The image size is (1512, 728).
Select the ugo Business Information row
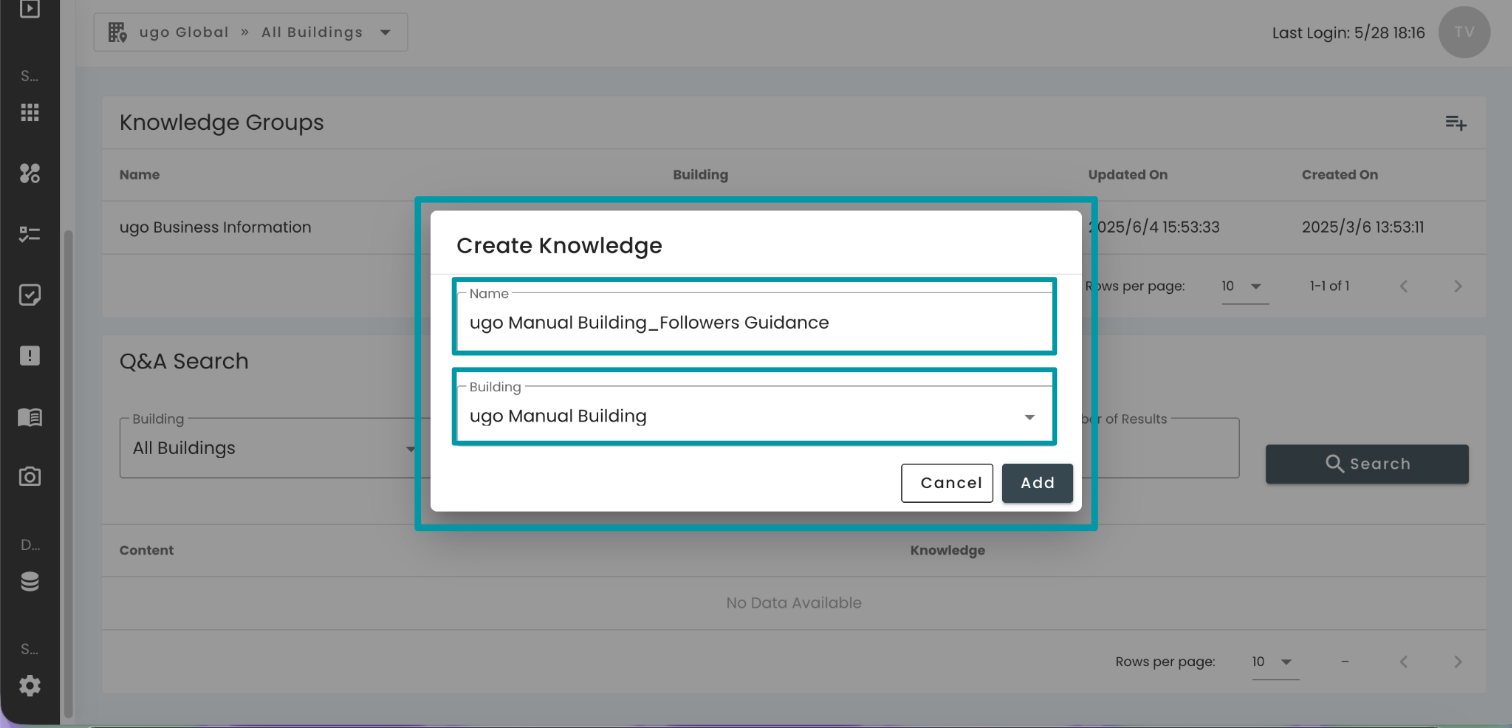793,227
